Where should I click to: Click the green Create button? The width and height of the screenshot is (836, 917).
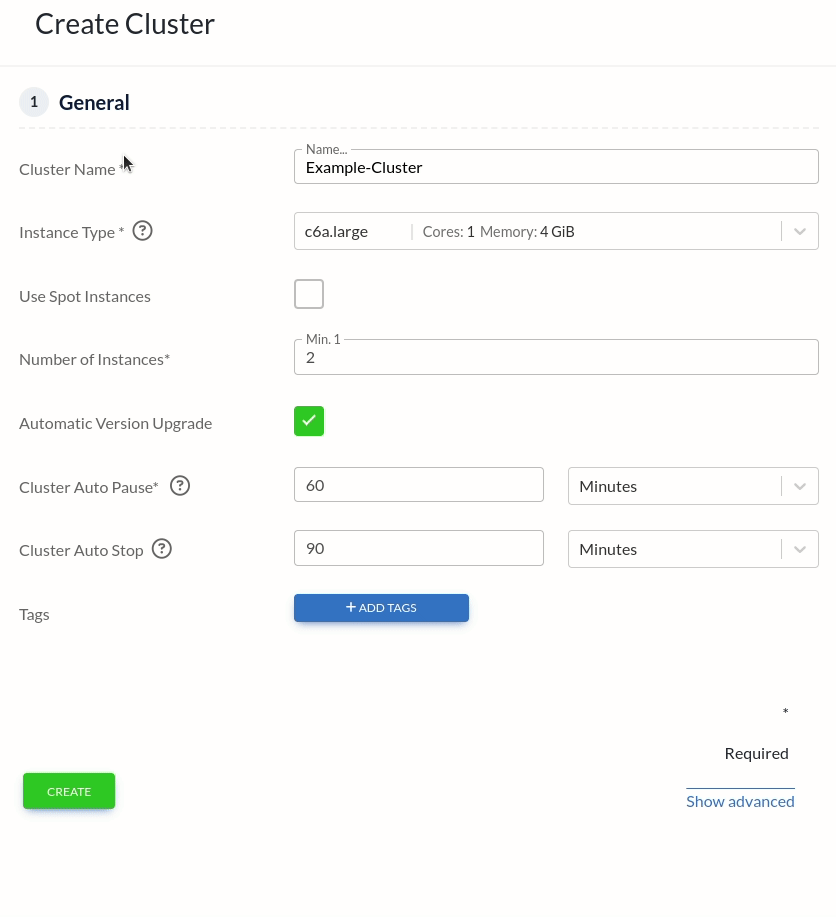click(x=69, y=791)
